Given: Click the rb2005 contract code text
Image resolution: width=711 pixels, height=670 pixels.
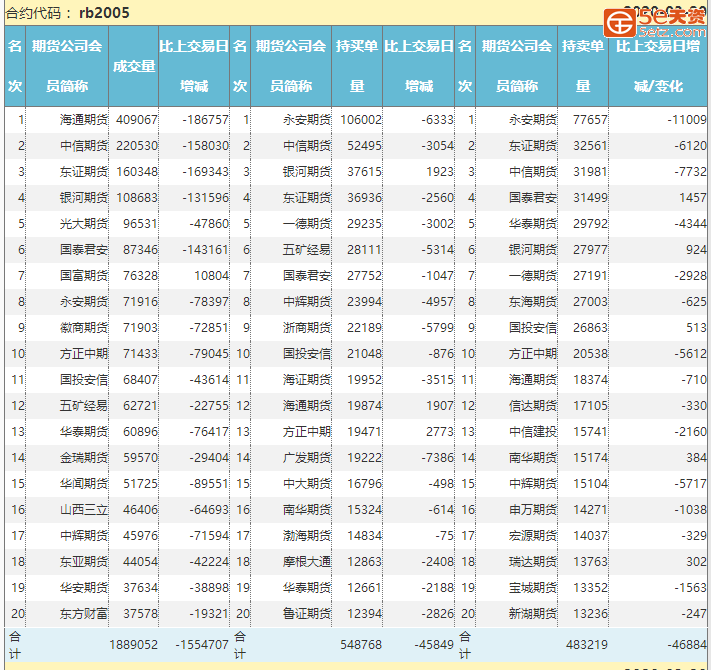Looking at the screenshot, I should click(x=104, y=13).
